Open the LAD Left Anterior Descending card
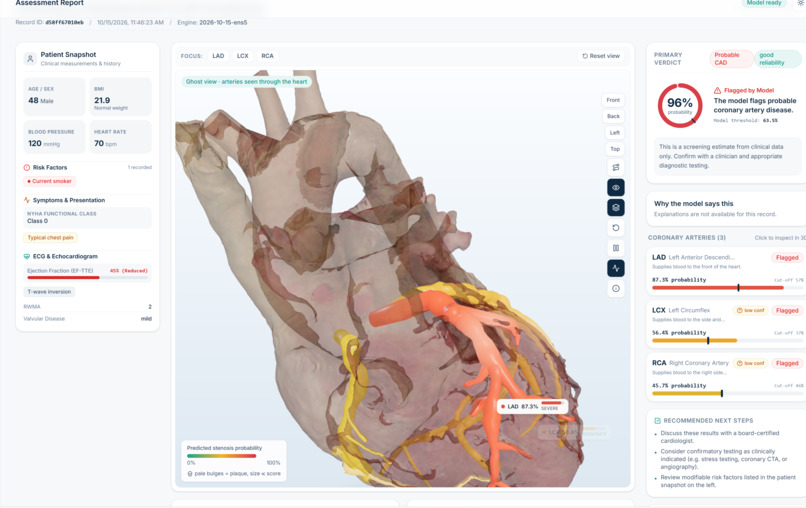 tap(727, 271)
